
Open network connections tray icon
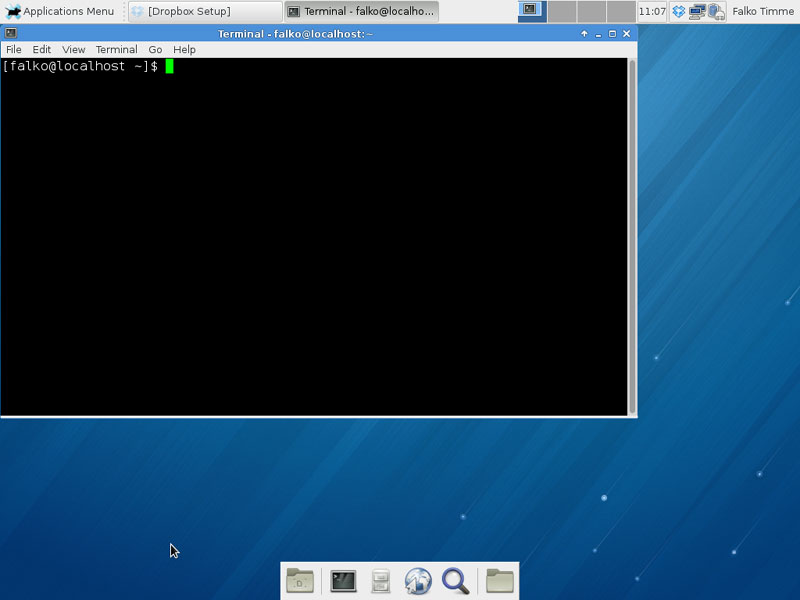tap(697, 11)
